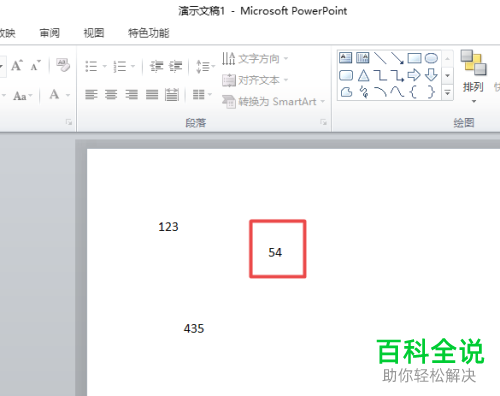
Task: Justify the paragraph text
Action: point(152,95)
